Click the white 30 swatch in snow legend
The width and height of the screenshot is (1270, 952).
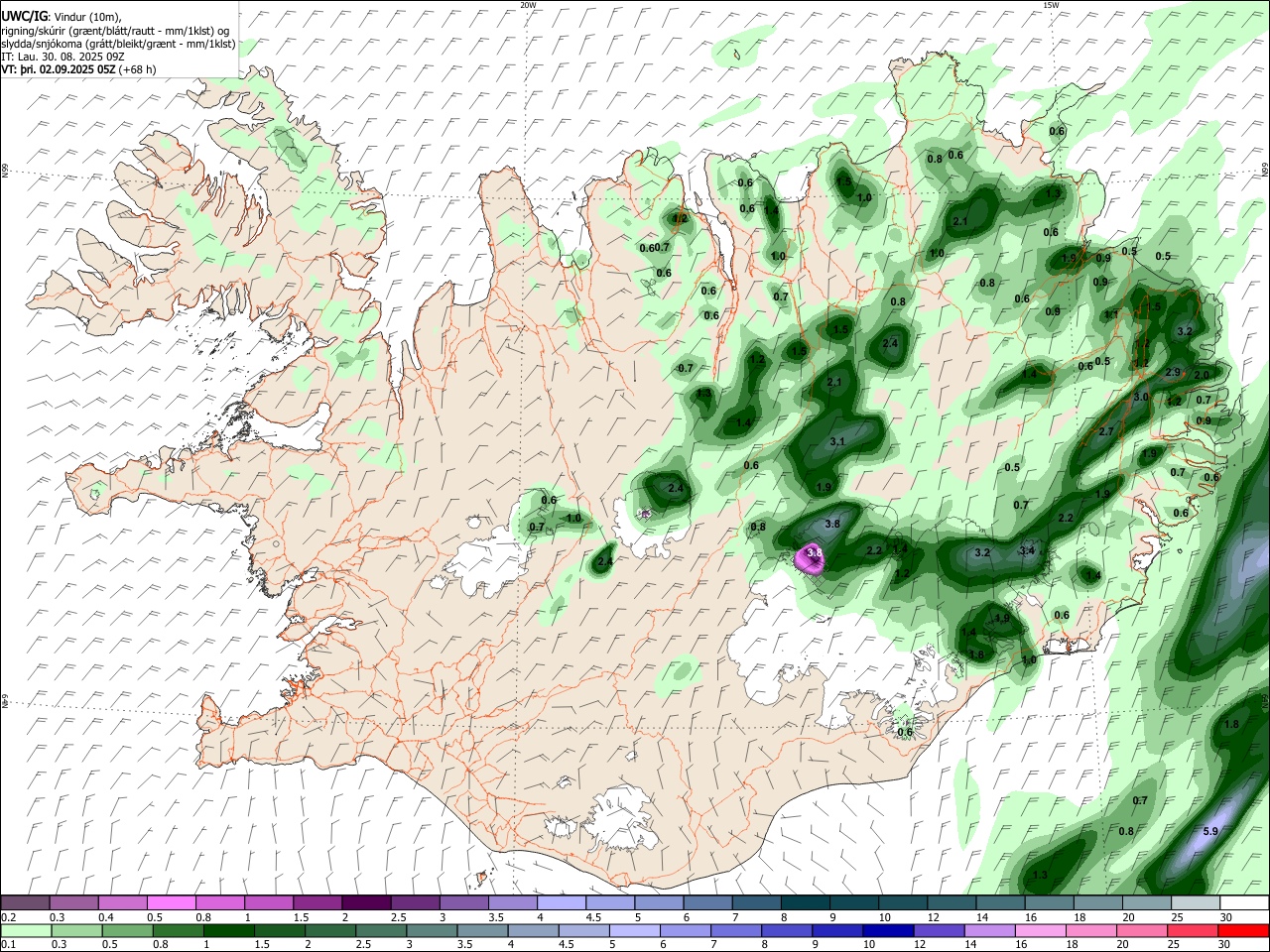pyautogui.click(x=1244, y=903)
